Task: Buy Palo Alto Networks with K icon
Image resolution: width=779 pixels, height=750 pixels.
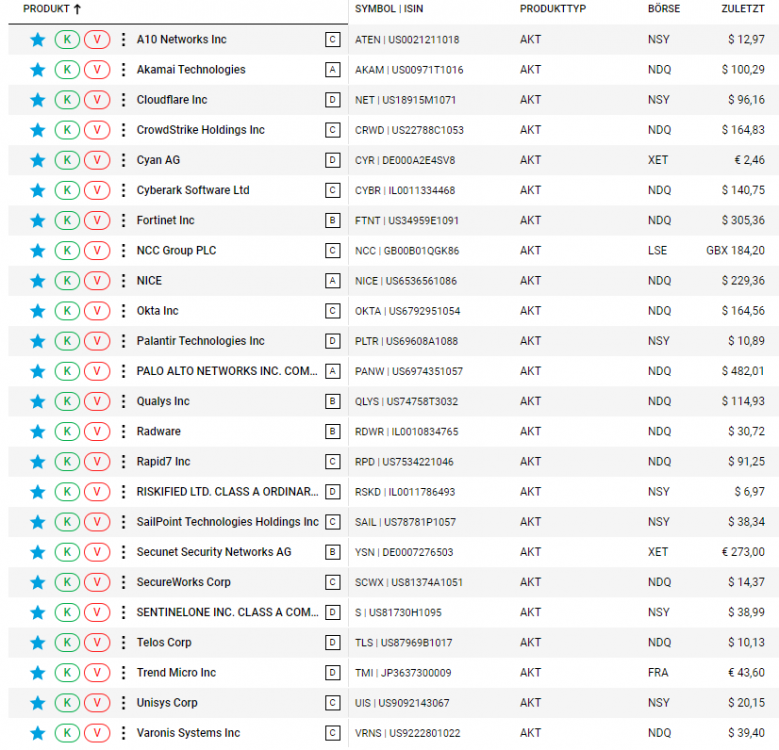Action: pos(67,371)
